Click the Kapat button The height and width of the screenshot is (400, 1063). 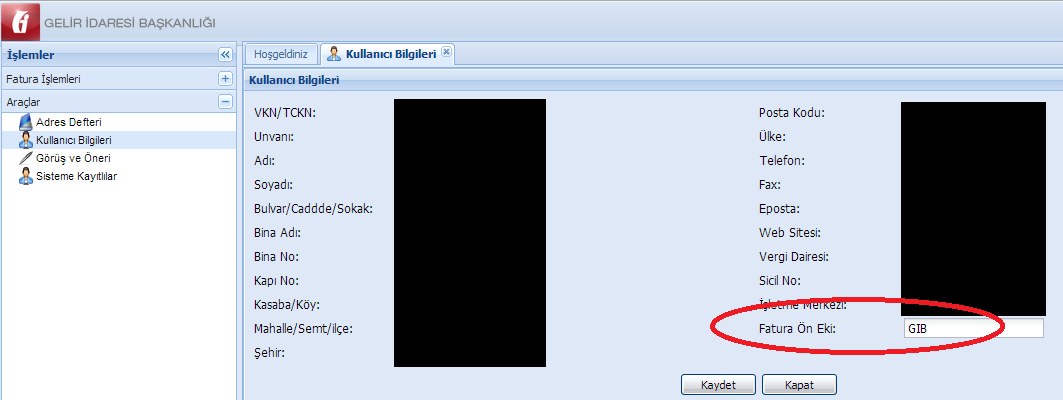pos(799,384)
